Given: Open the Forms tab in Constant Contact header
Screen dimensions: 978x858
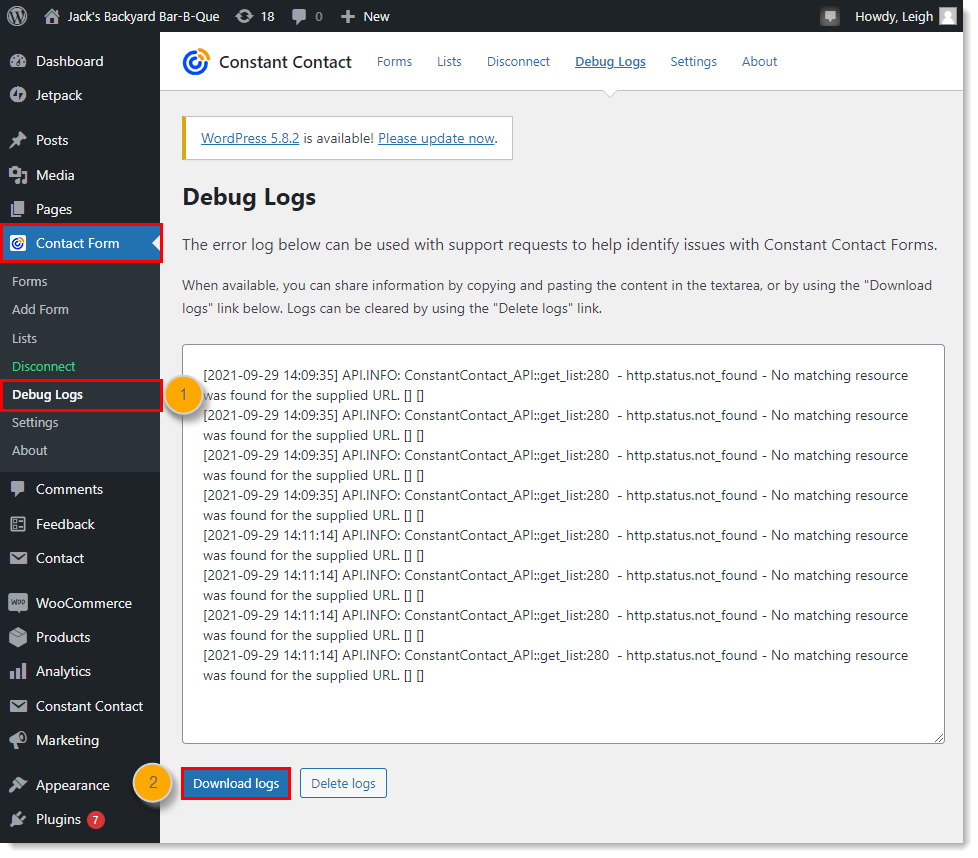Looking at the screenshot, I should coord(394,62).
